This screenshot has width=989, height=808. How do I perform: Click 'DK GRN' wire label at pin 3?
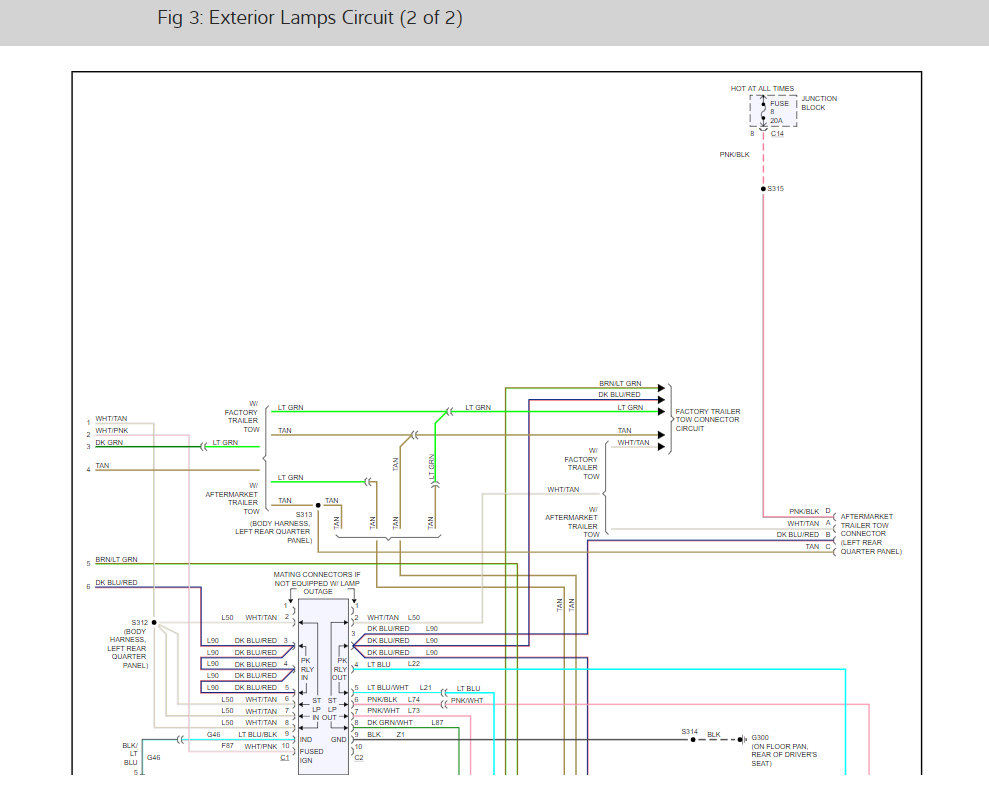[109, 443]
